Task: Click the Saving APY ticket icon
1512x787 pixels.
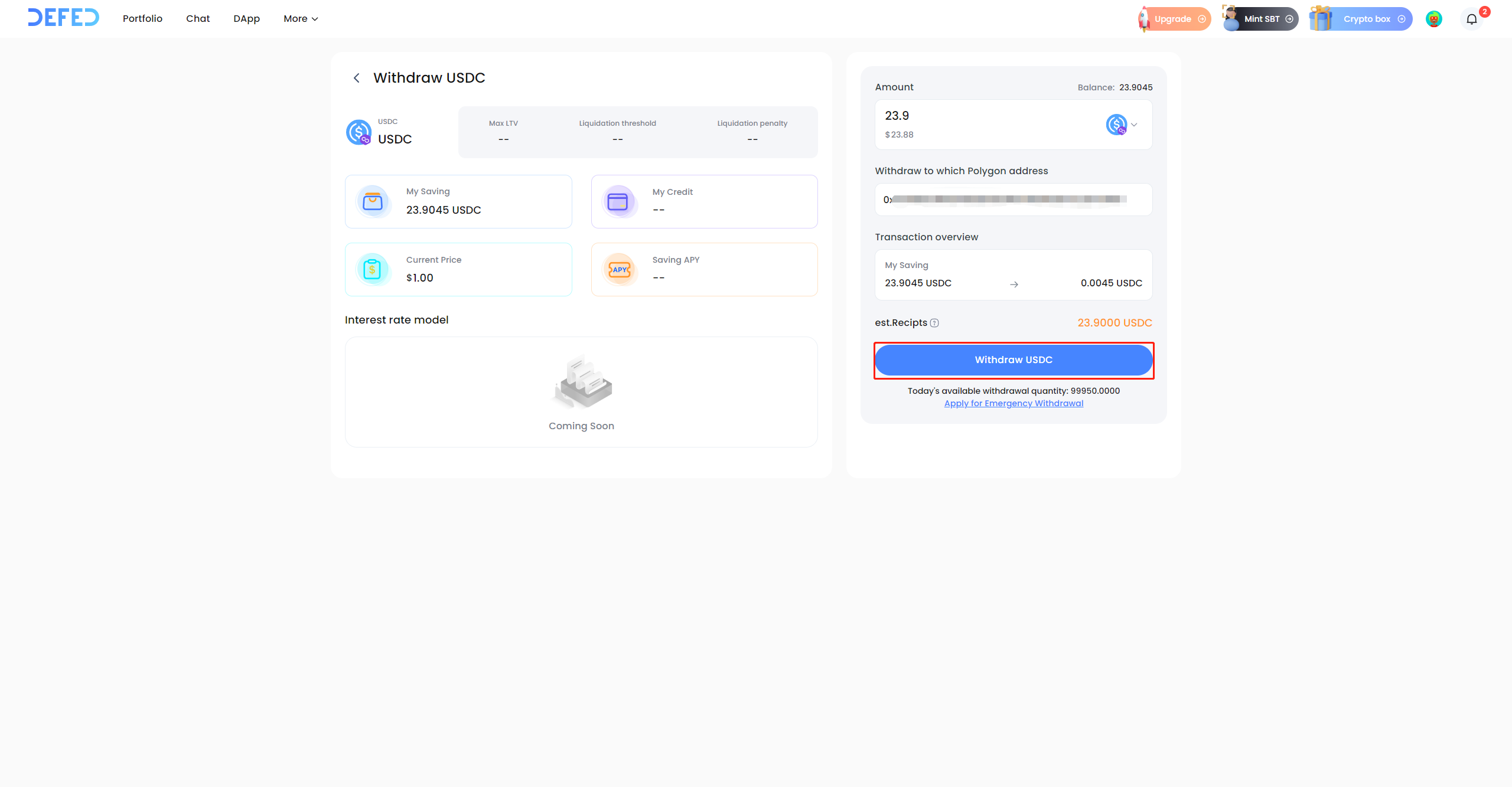Action: pos(619,270)
